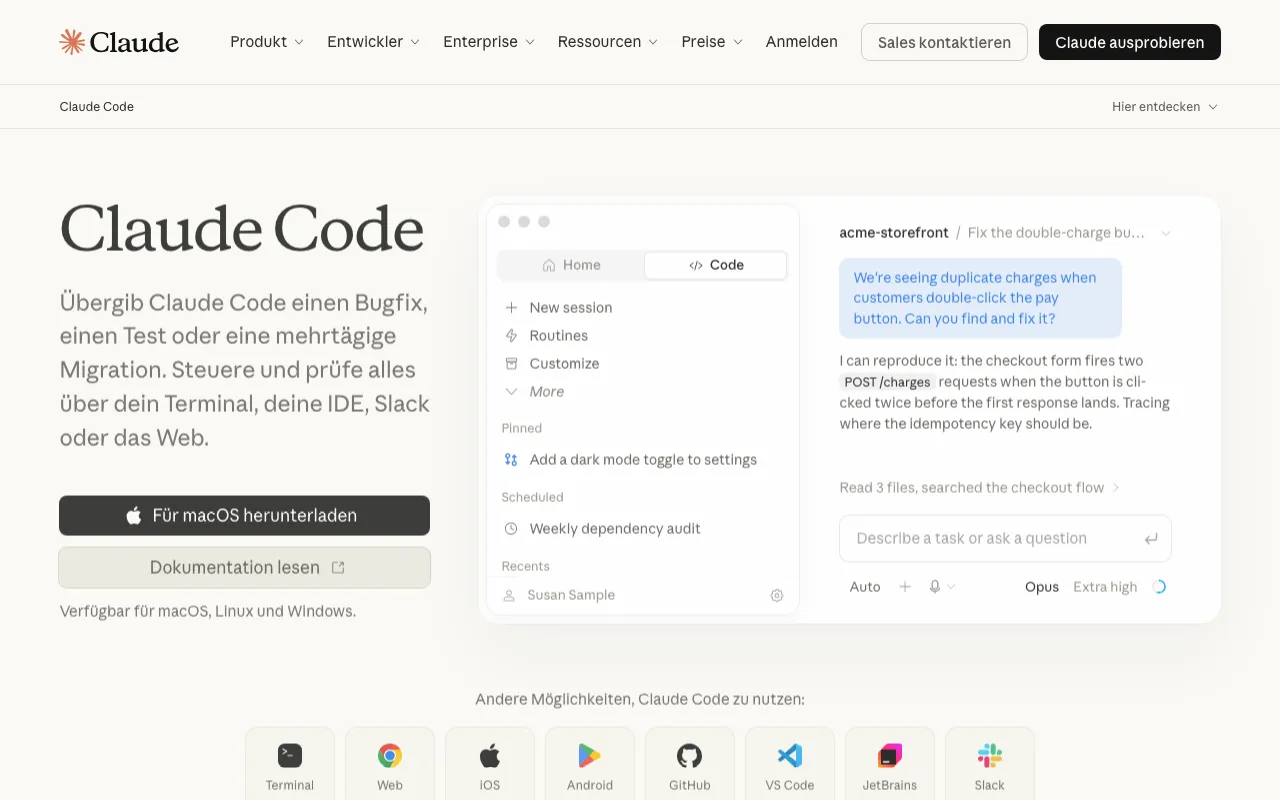Click the blue duplicate charges message bubble
Screen dimensions: 1280x800
click(x=980, y=298)
